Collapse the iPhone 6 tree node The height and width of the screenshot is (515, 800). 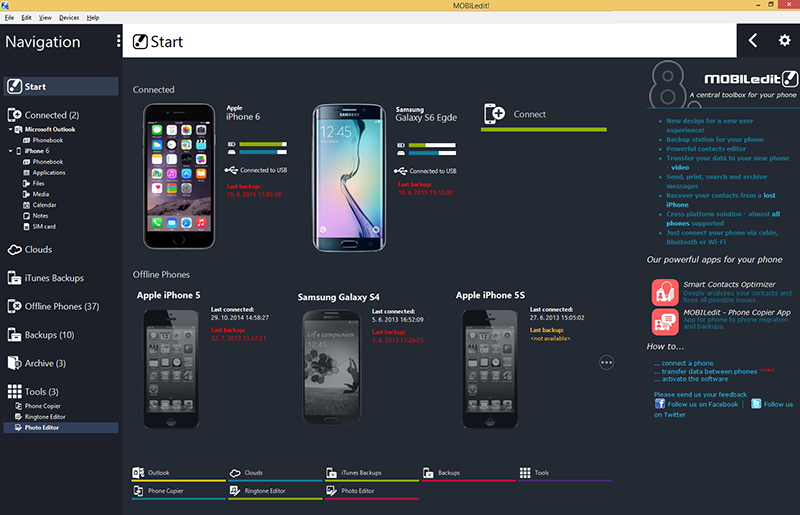[x=10, y=151]
